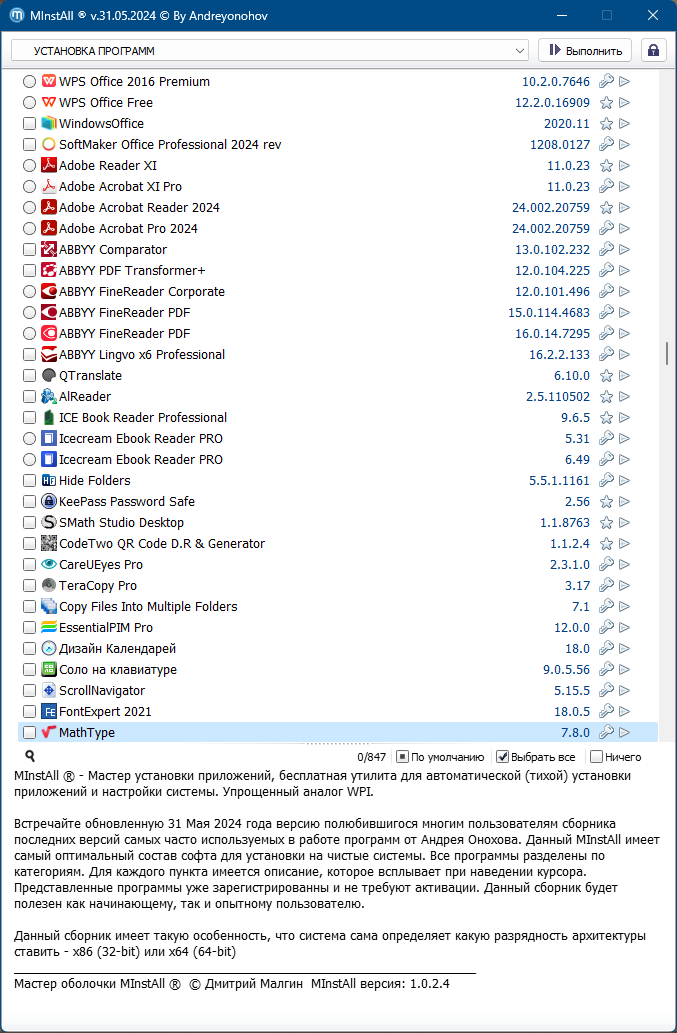
Task: Click the play arrow for ABBYY Comparator
Action: pos(625,249)
